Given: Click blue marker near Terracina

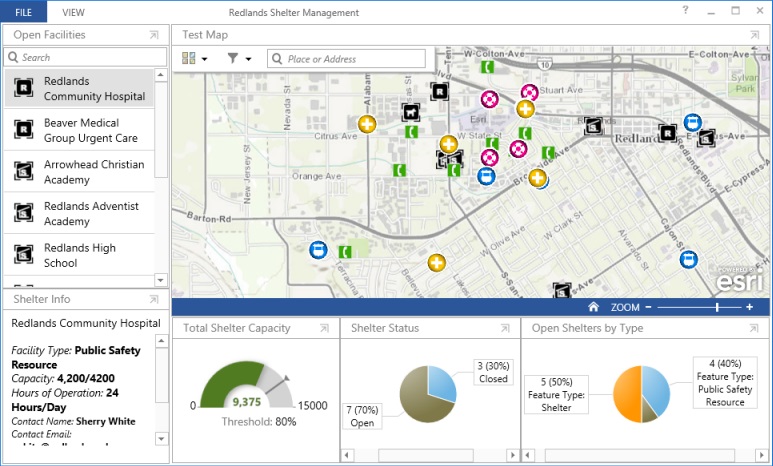Looking at the screenshot, I should 318,250.
